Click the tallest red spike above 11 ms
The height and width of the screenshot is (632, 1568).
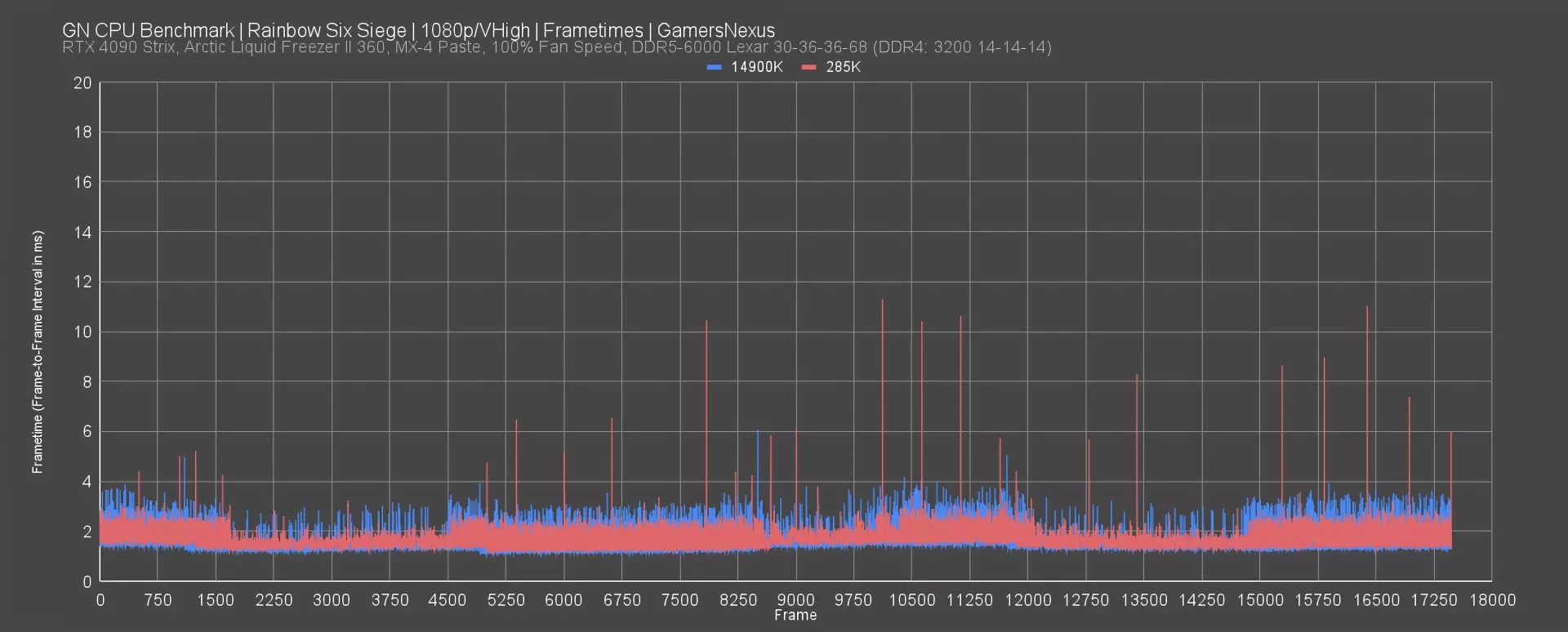(882, 301)
